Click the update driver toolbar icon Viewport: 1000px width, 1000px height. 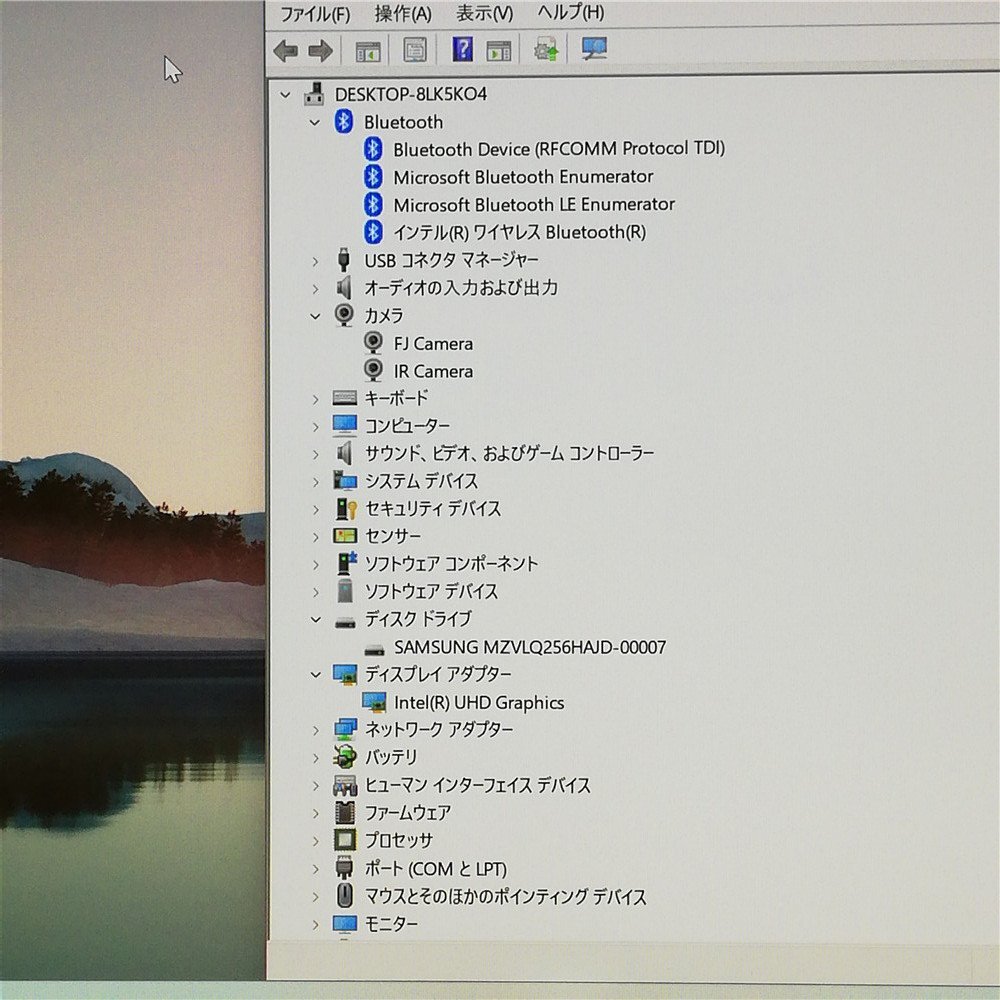[x=546, y=49]
